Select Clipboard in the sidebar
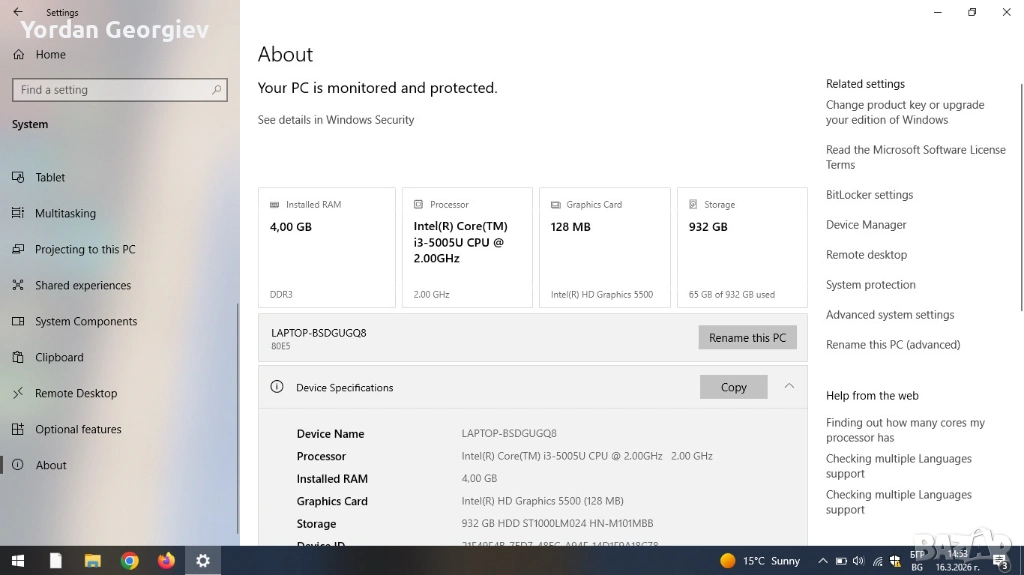This screenshot has width=1024, height=575. coord(59,358)
